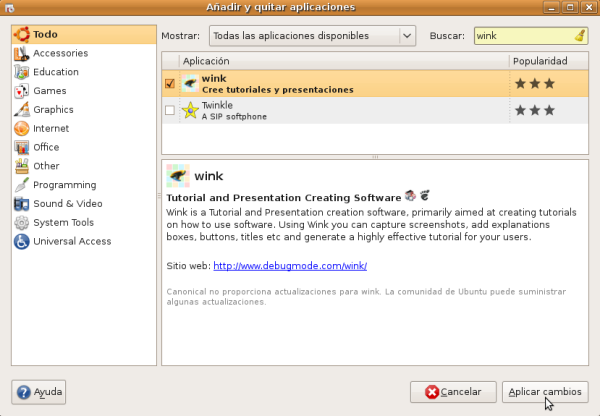600x416 pixels.
Task: Select the Programming category
Action: 64,185
